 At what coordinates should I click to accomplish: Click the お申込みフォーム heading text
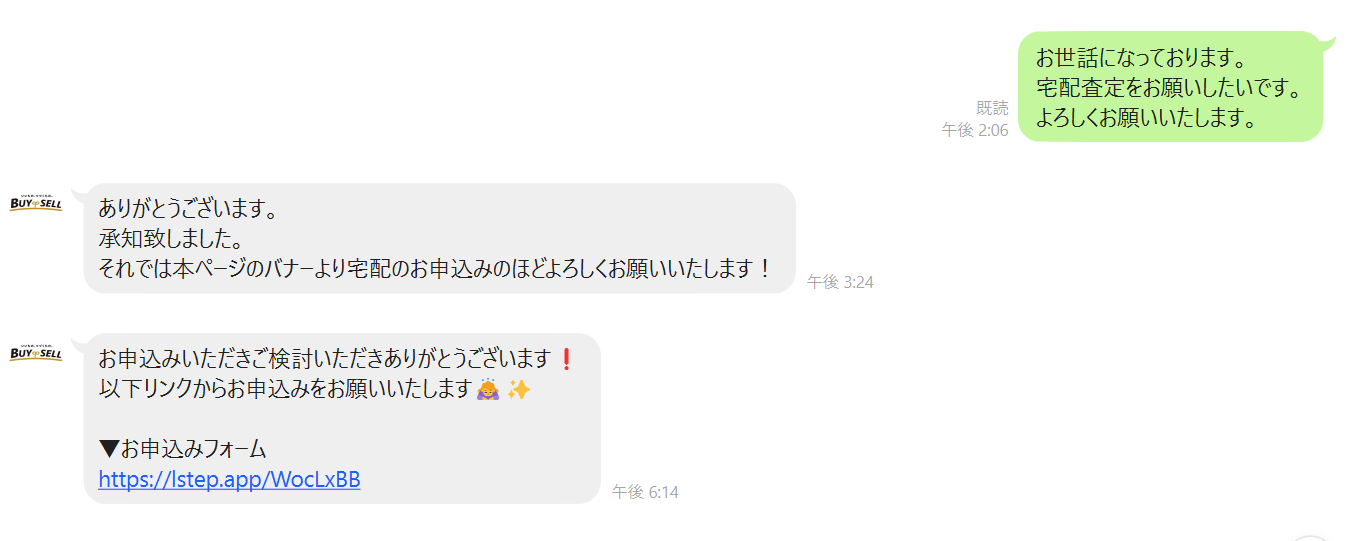tap(193, 450)
